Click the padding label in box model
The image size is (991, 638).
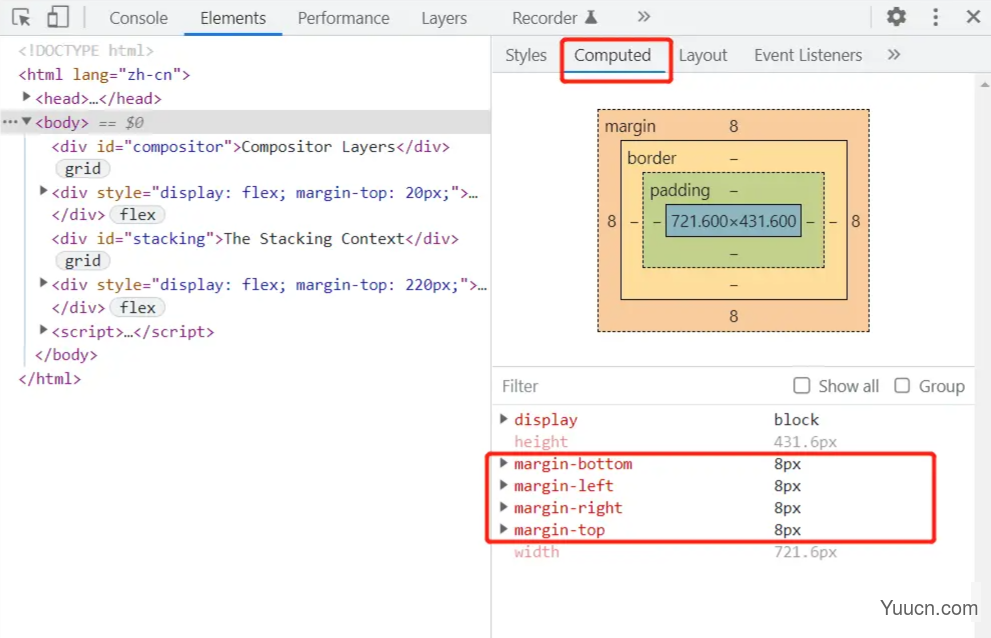(679, 190)
